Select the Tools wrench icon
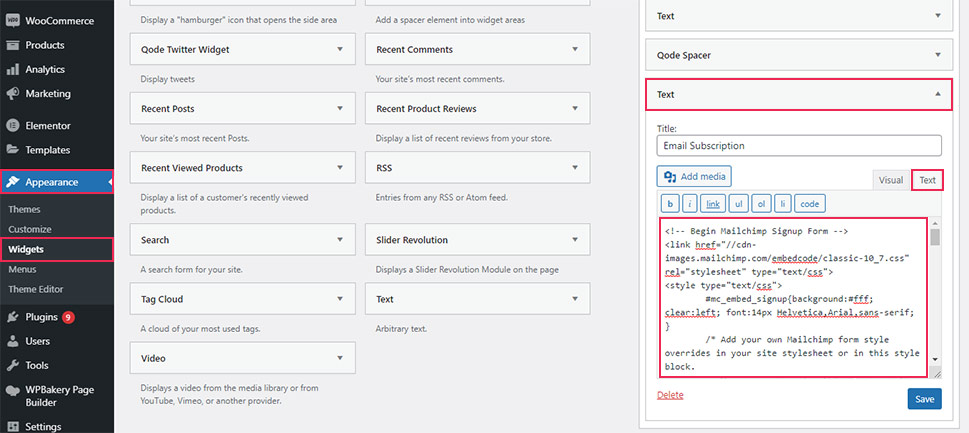The image size is (969, 433). tap(12, 365)
